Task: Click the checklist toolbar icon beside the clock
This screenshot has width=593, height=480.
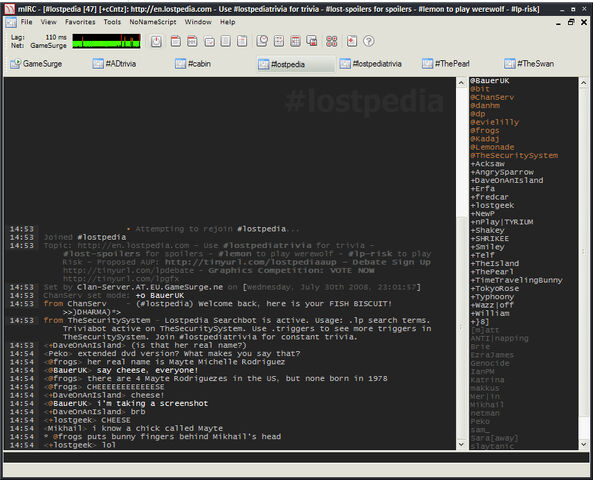Action: (279, 41)
